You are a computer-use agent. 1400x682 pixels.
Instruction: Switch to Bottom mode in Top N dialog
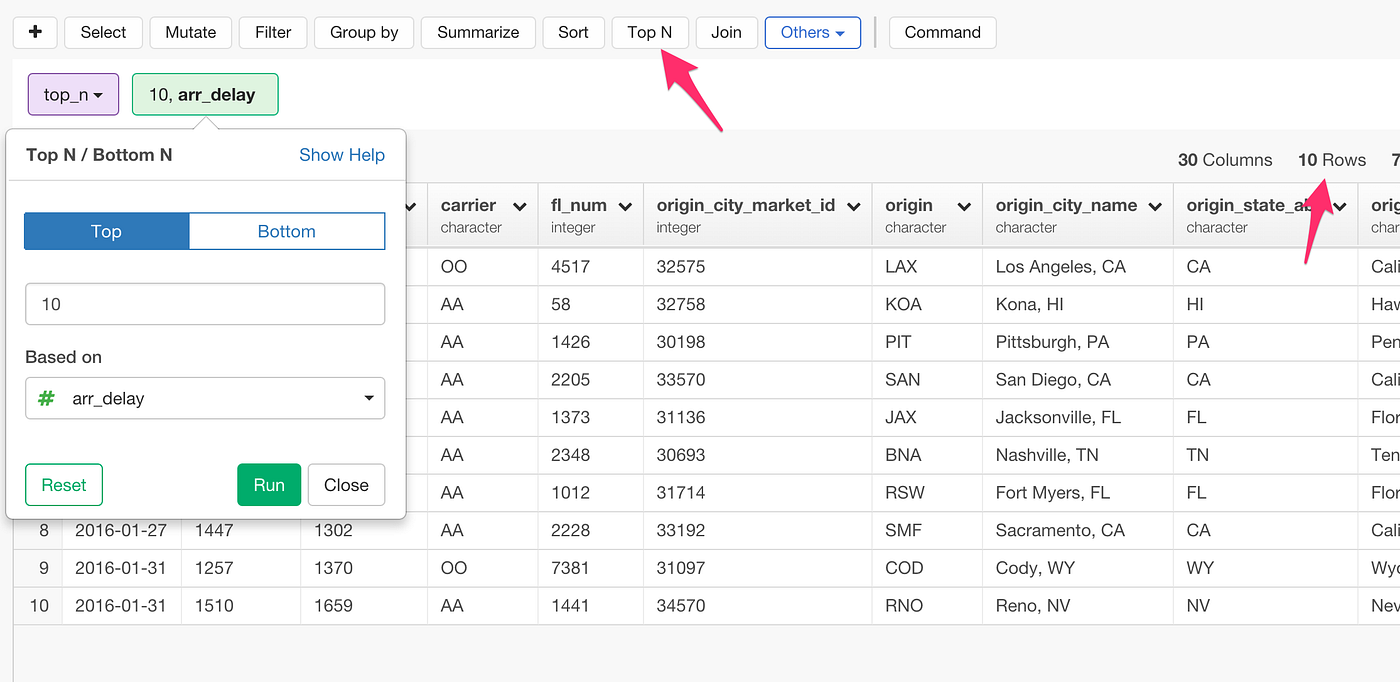[x=286, y=231]
